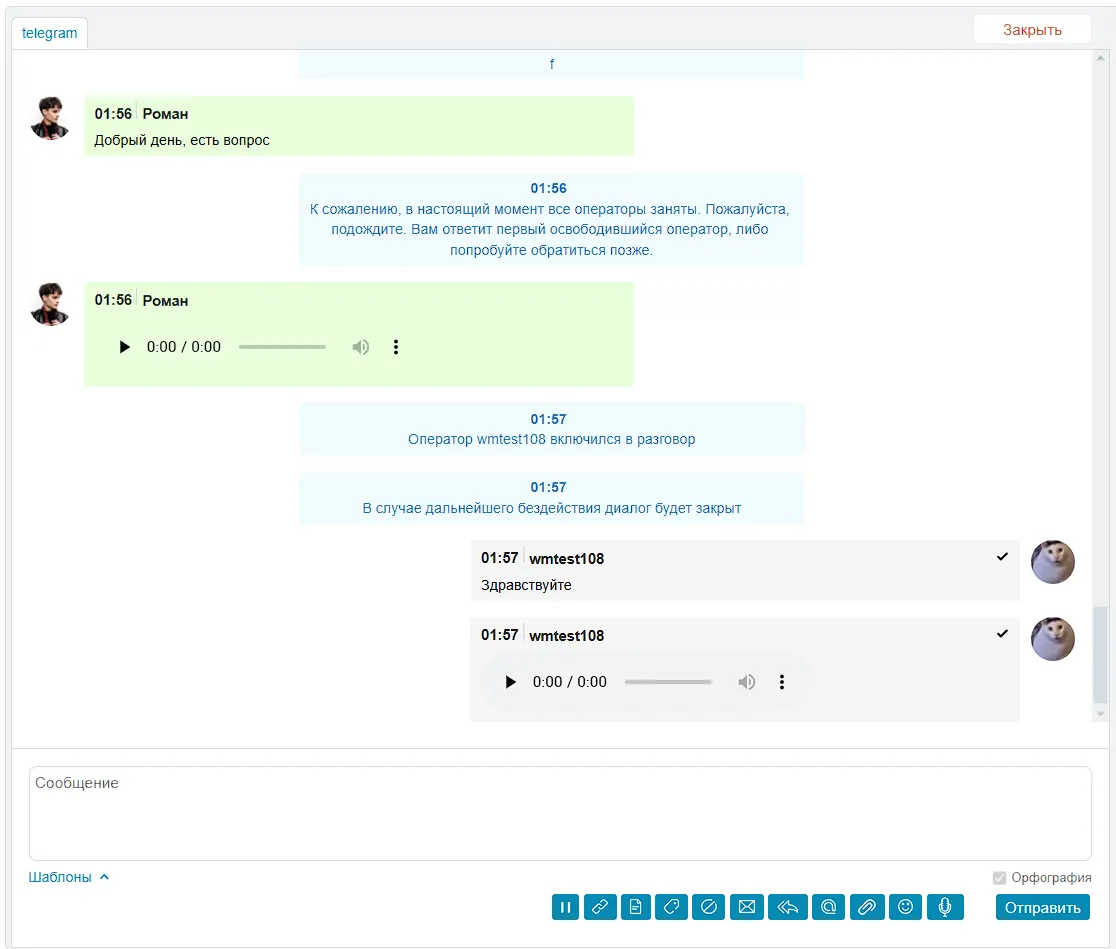
Task: Switch to the telegram tab
Action: 50,33
